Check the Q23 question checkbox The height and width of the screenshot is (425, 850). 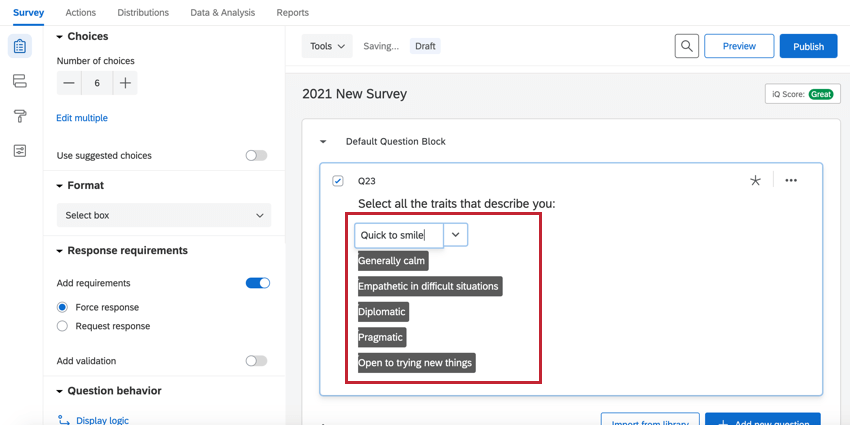click(337, 181)
